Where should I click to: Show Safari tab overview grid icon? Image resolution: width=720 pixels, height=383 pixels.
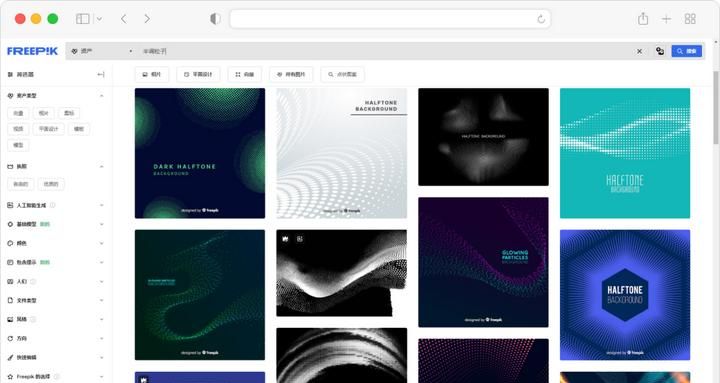pyautogui.click(x=690, y=19)
